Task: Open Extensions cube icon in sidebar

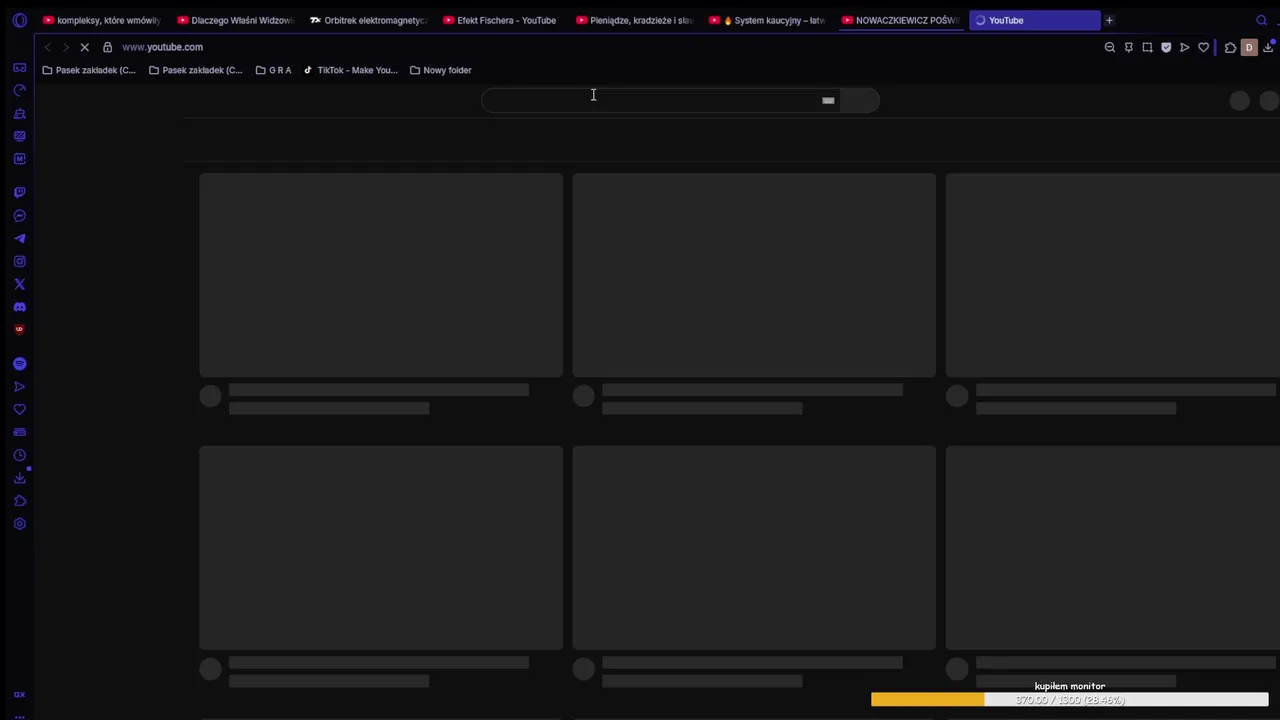Action: pyautogui.click(x=19, y=501)
